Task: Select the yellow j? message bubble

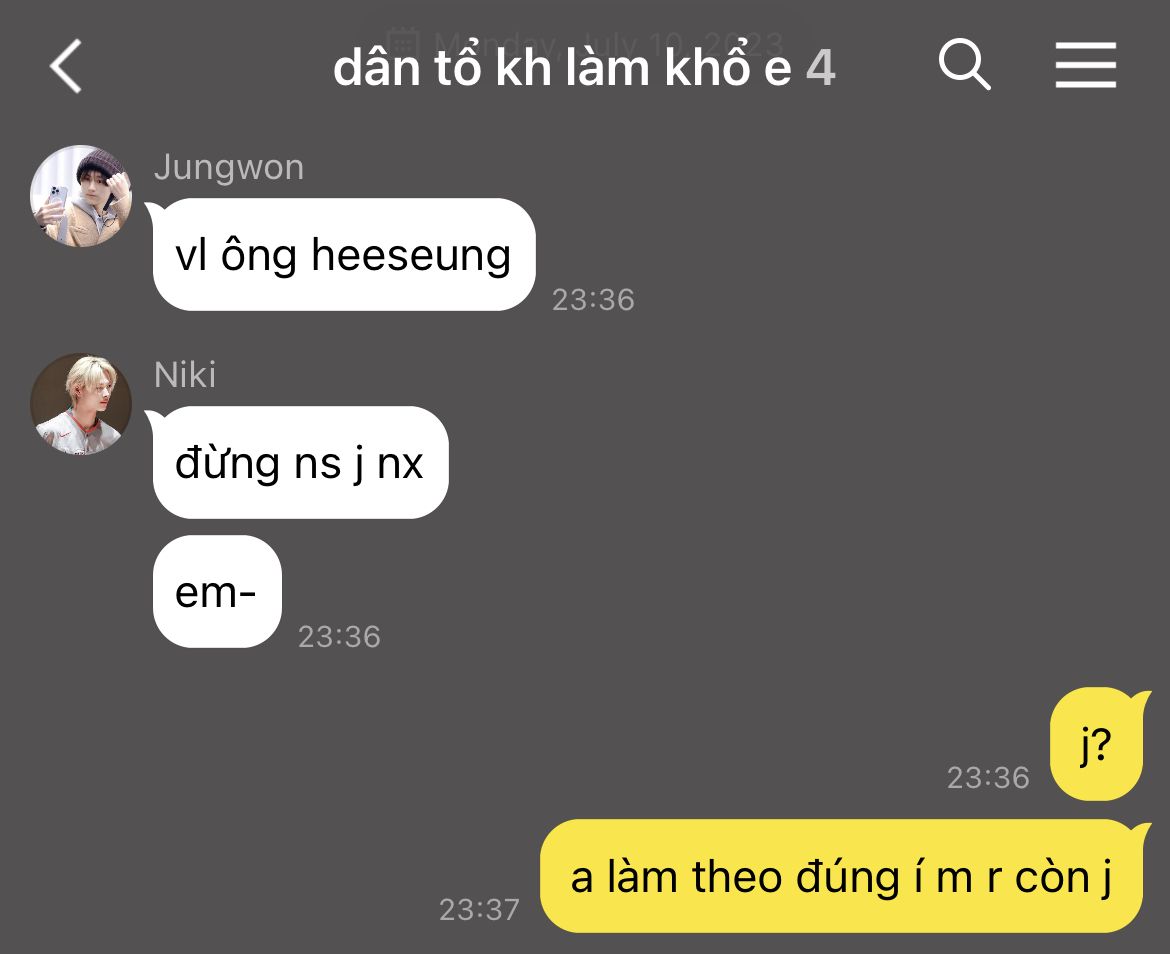Action: pos(1097,744)
